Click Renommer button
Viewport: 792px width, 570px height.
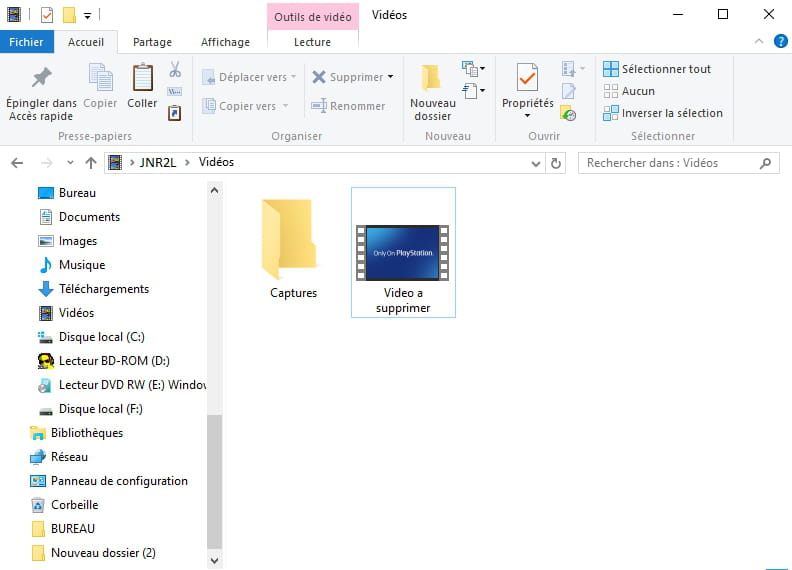348,106
